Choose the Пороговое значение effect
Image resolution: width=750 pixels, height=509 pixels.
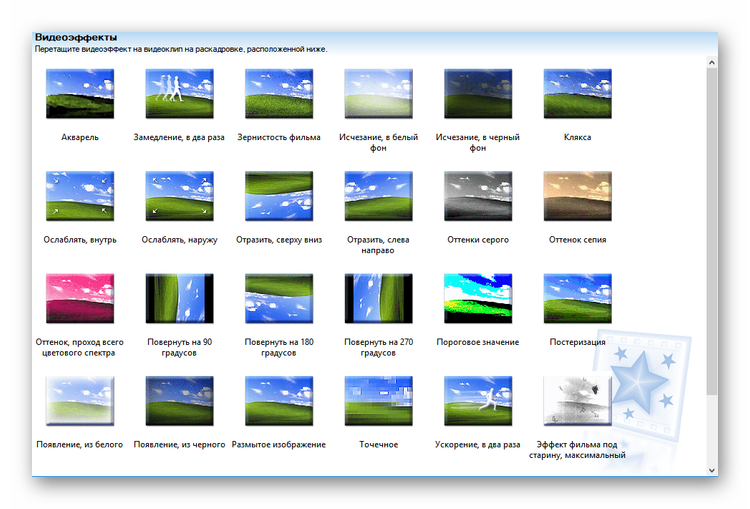tap(478, 299)
